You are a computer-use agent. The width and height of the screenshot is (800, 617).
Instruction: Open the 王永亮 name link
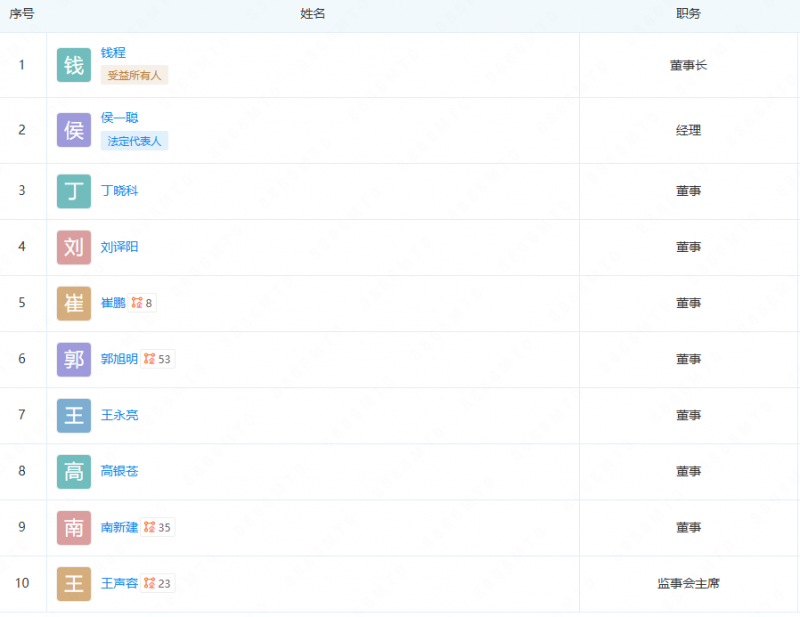pyautogui.click(x=119, y=415)
